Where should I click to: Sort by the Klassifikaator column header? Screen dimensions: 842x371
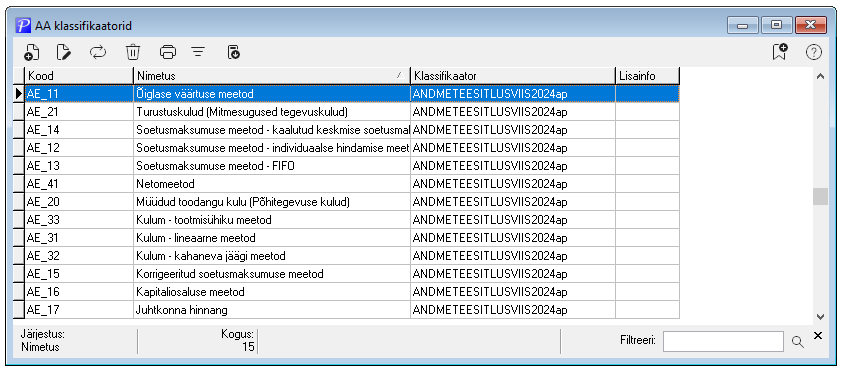513,76
